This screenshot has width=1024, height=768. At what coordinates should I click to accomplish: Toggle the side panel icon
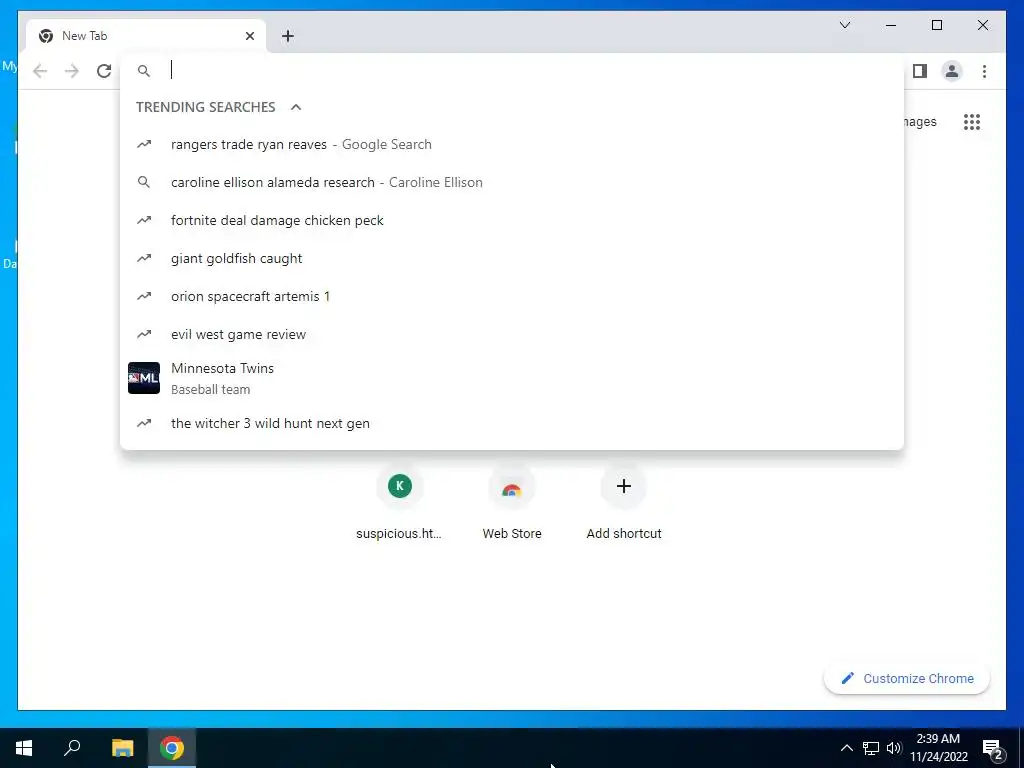coord(920,71)
